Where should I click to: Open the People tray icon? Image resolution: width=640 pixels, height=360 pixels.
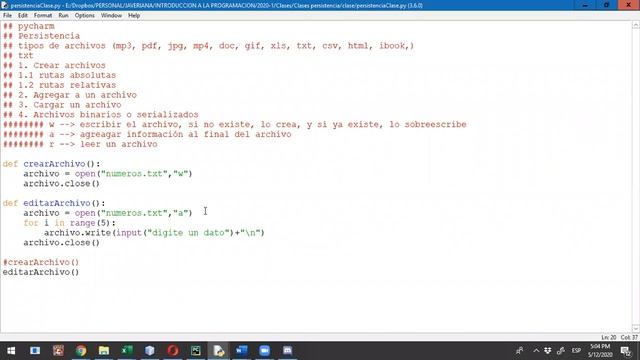520,351
